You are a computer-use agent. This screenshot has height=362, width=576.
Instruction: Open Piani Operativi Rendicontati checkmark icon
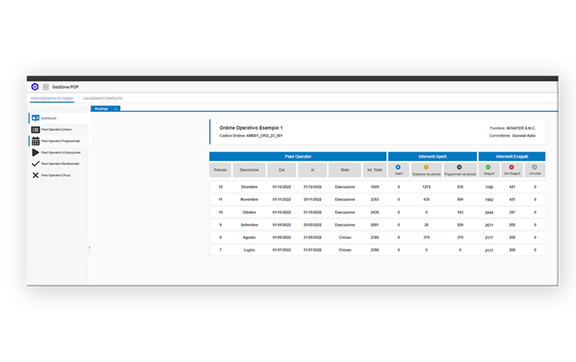point(36,164)
